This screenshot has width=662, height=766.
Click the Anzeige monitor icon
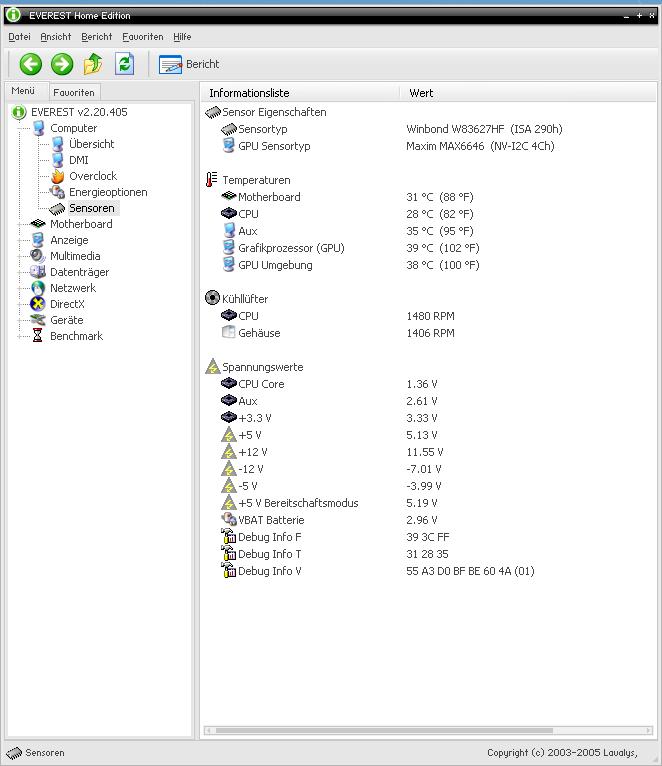[38, 240]
